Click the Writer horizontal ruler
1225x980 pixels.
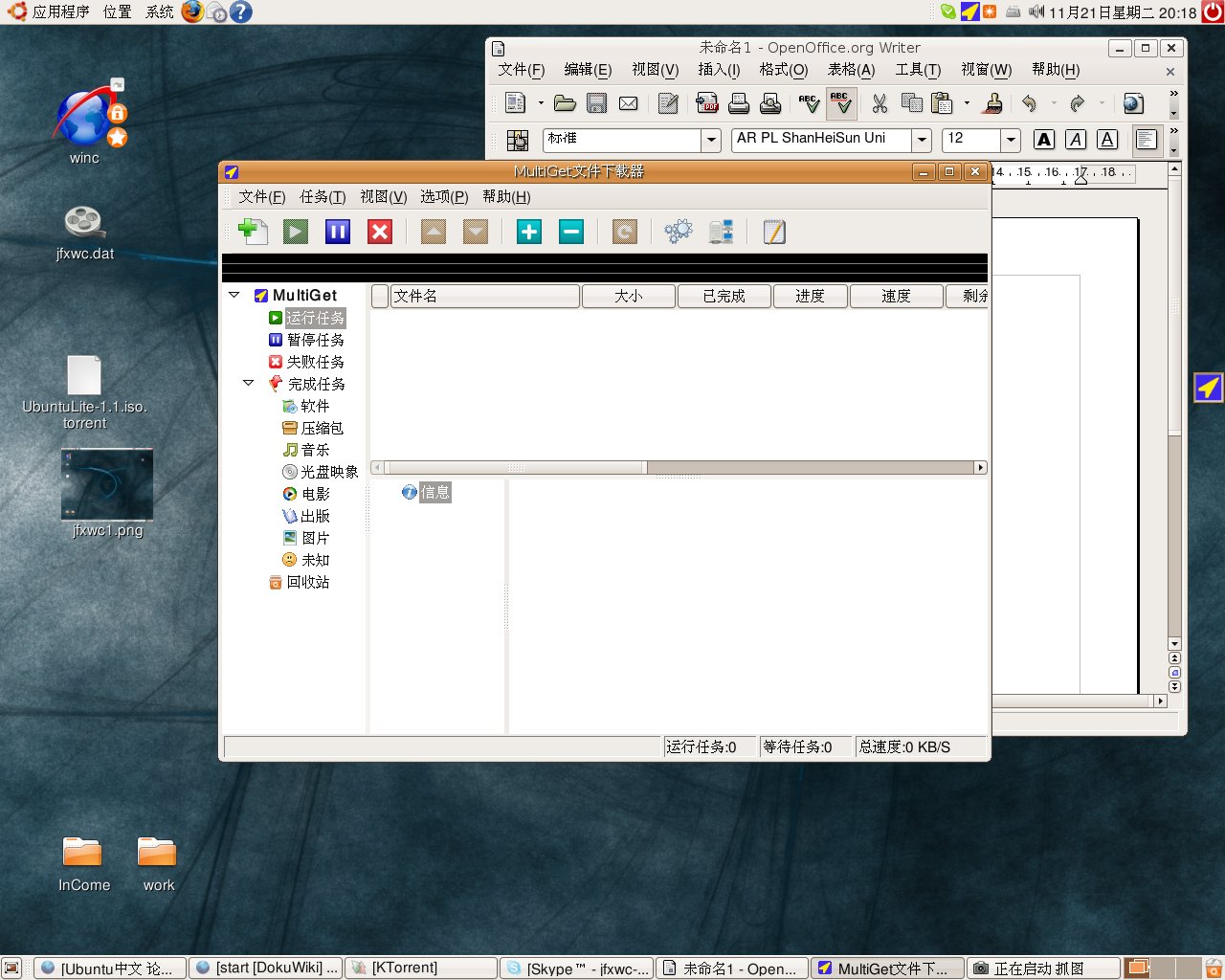[x=1063, y=173]
